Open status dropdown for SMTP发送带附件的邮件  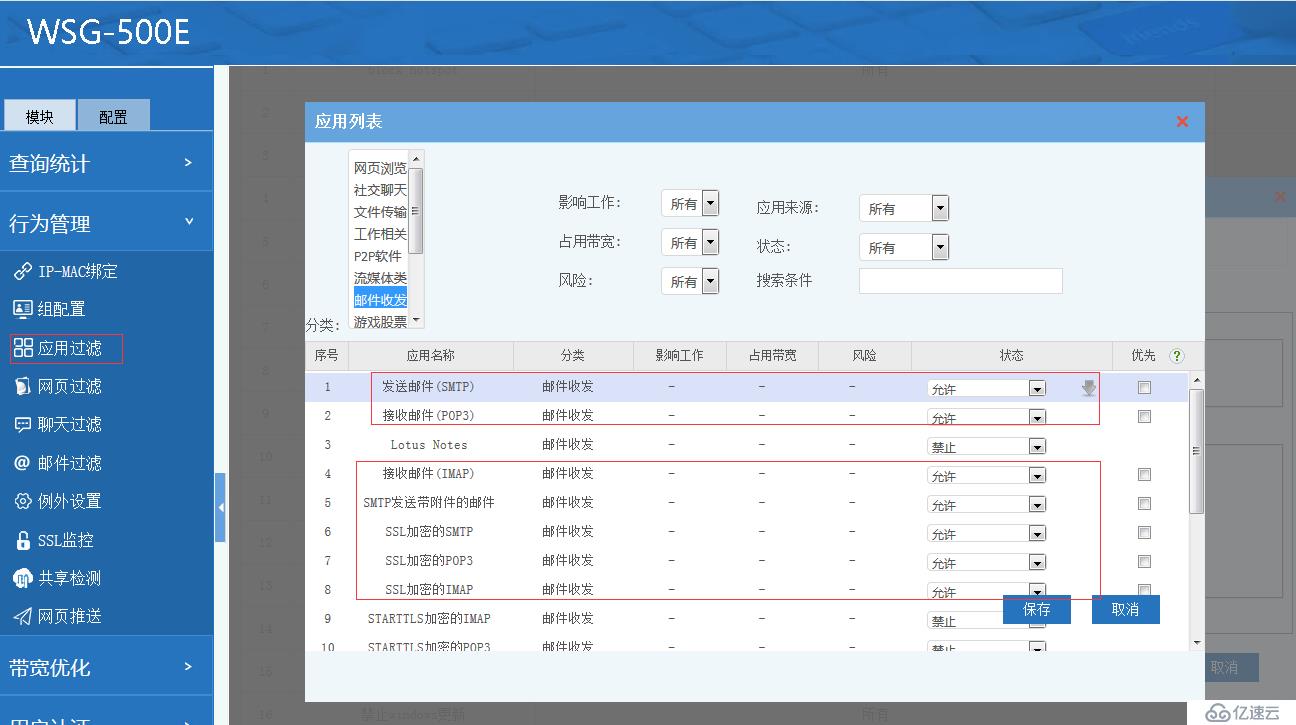click(x=987, y=505)
